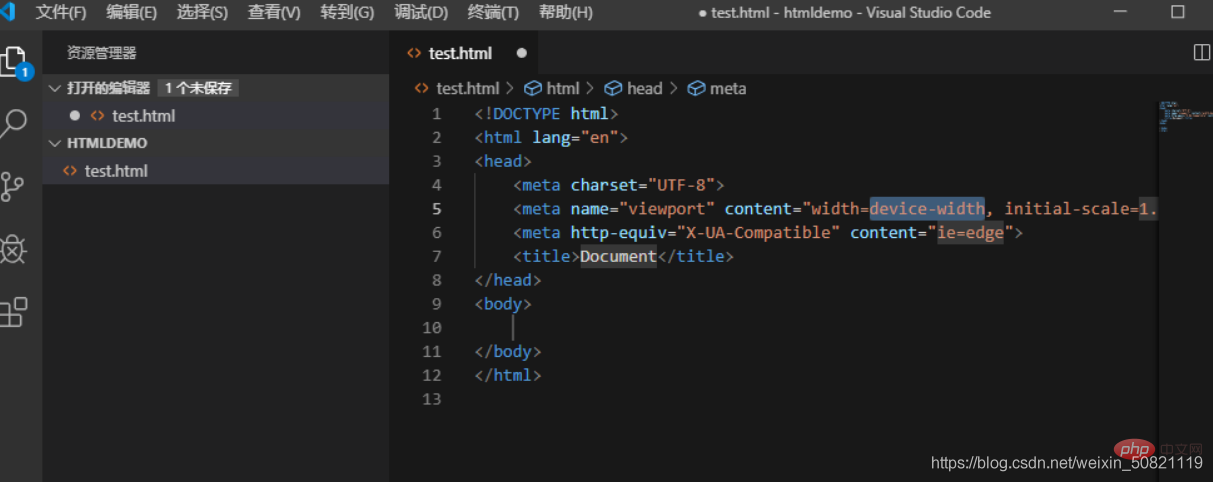Click the "viewport" string on line 5

coord(667,209)
